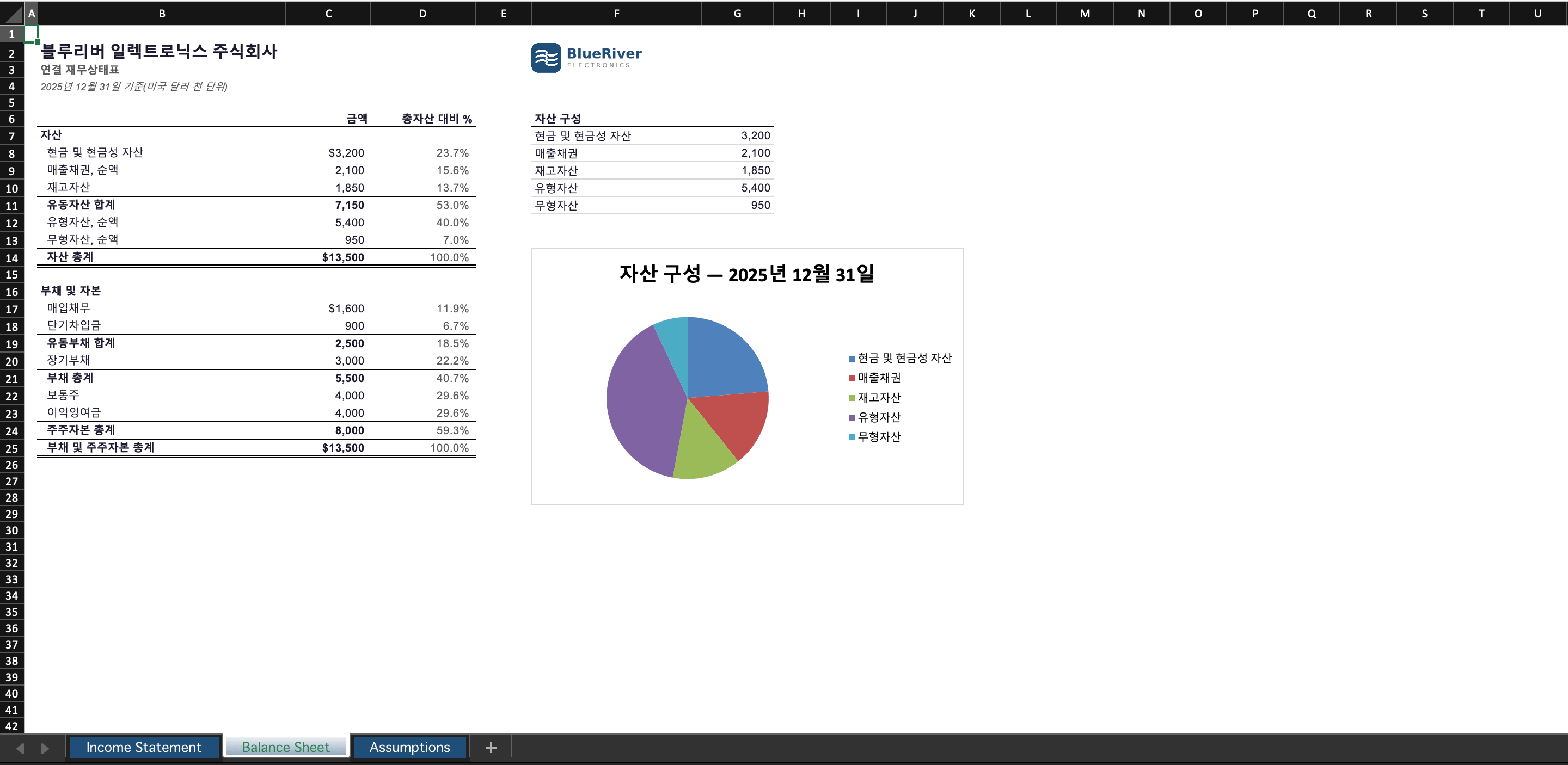This screenshot has height=765, width=1568.
Task: Click the pie chart title 자산 구성
Action: coord(747,274)
